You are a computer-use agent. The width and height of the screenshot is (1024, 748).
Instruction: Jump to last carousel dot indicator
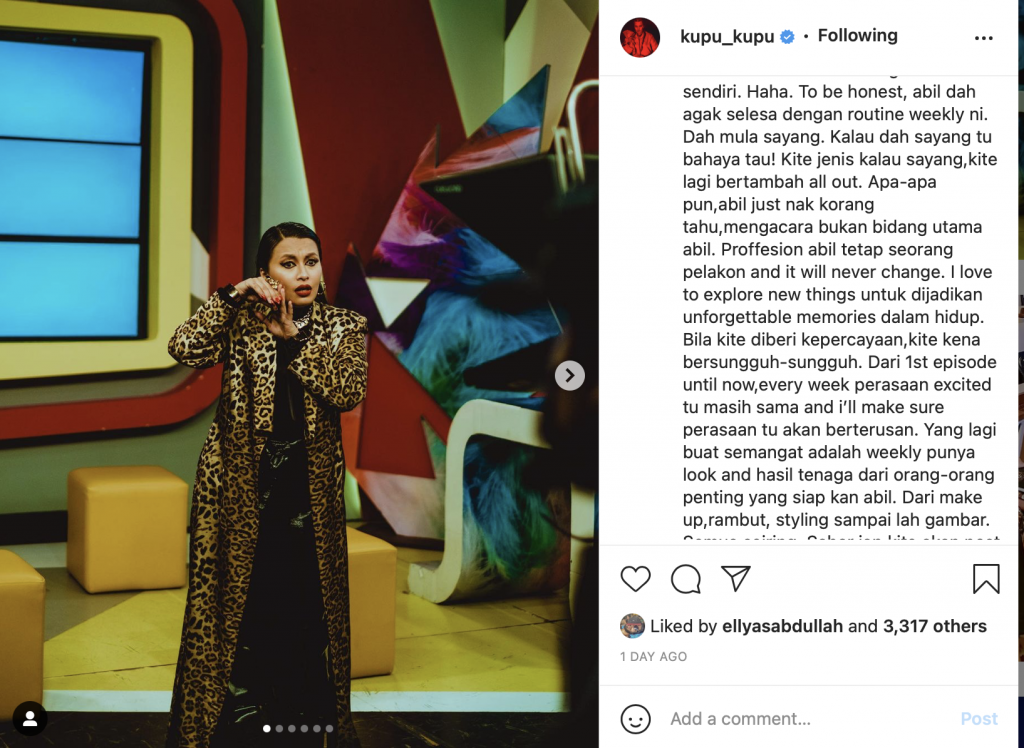tap(329, 728)
